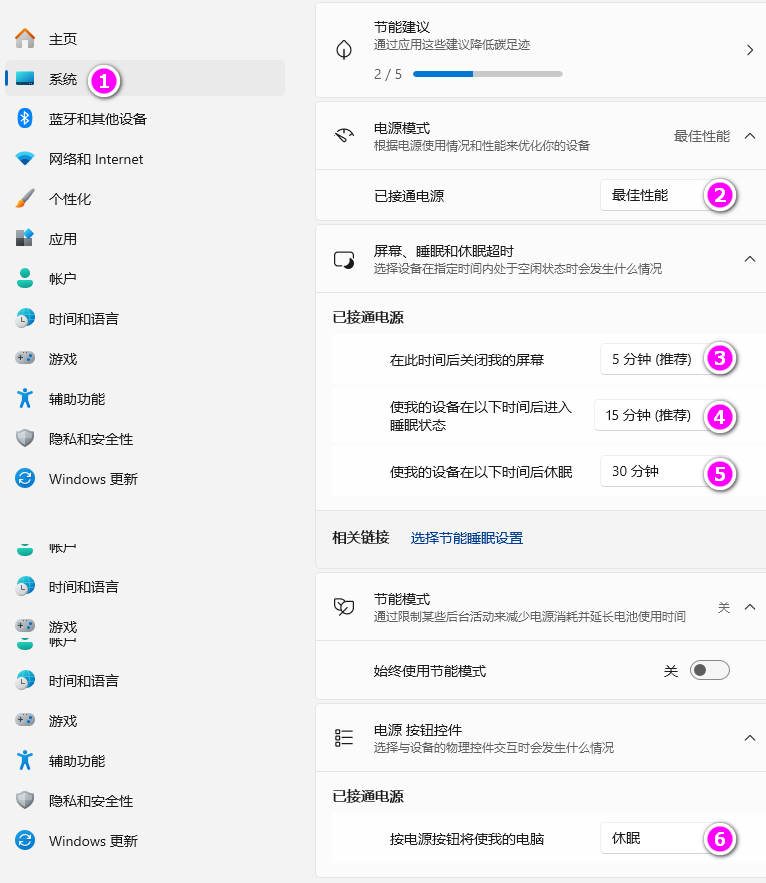Select the 系统 category icon

point(25,78)
